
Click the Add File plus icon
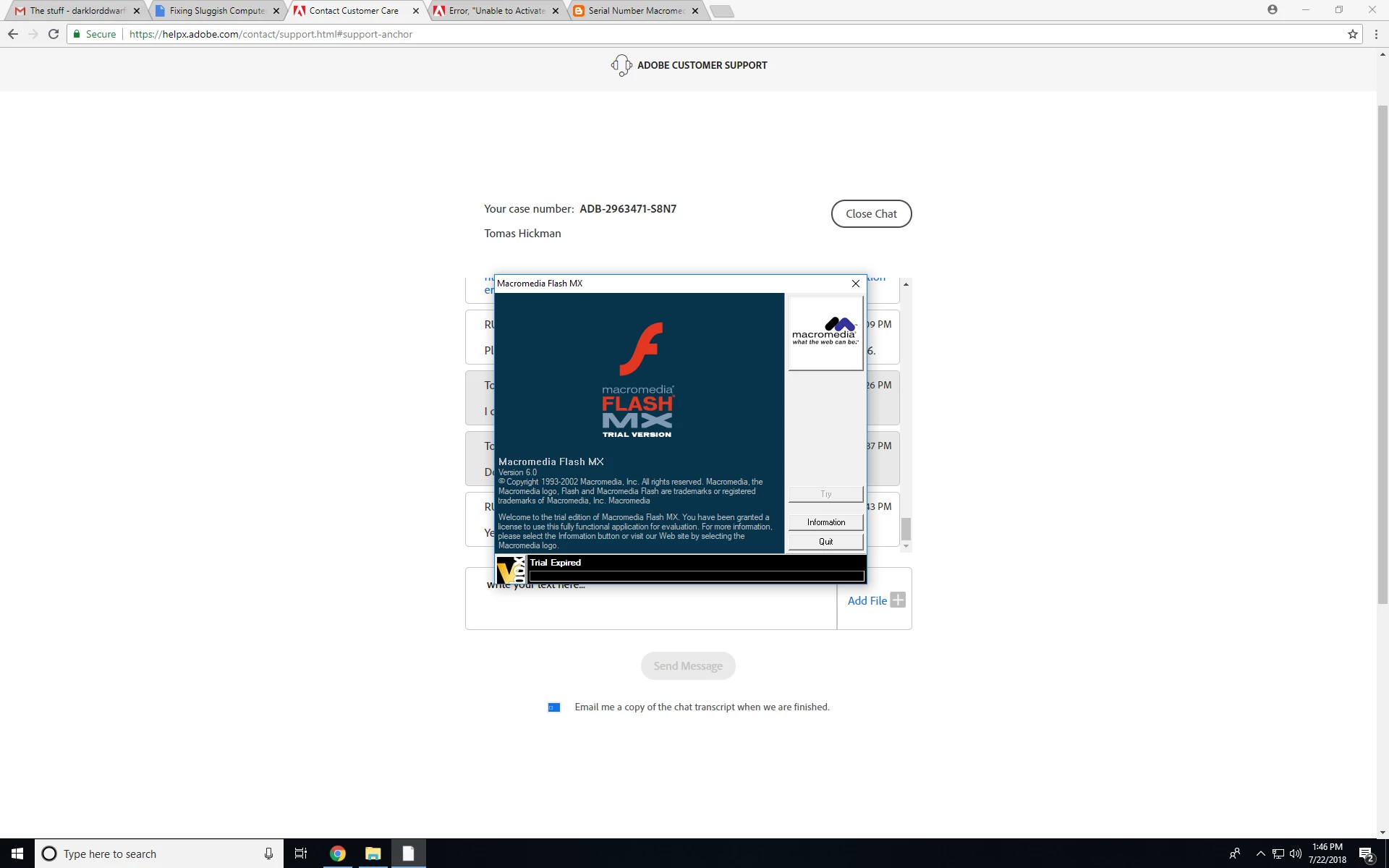coord(898,600)
